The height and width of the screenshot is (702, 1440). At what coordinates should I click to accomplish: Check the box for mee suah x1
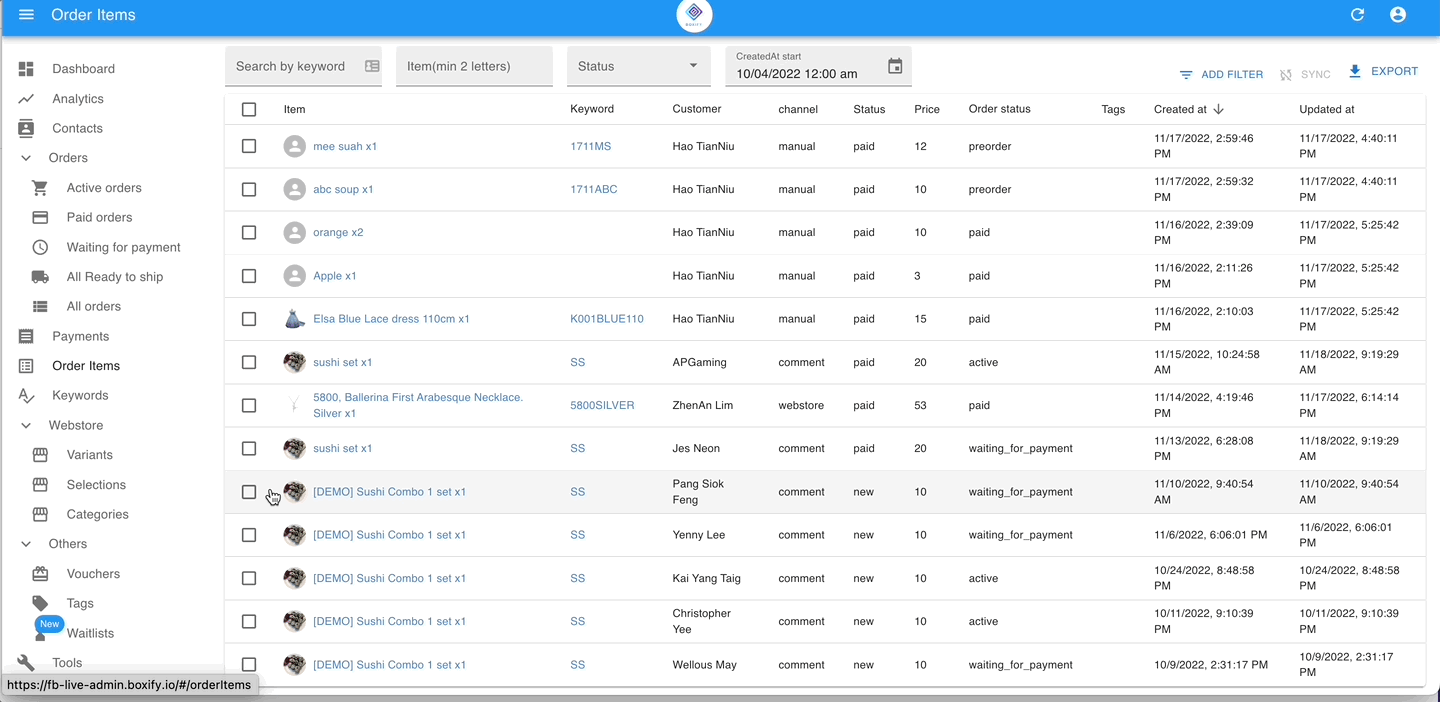click(249, 146)
